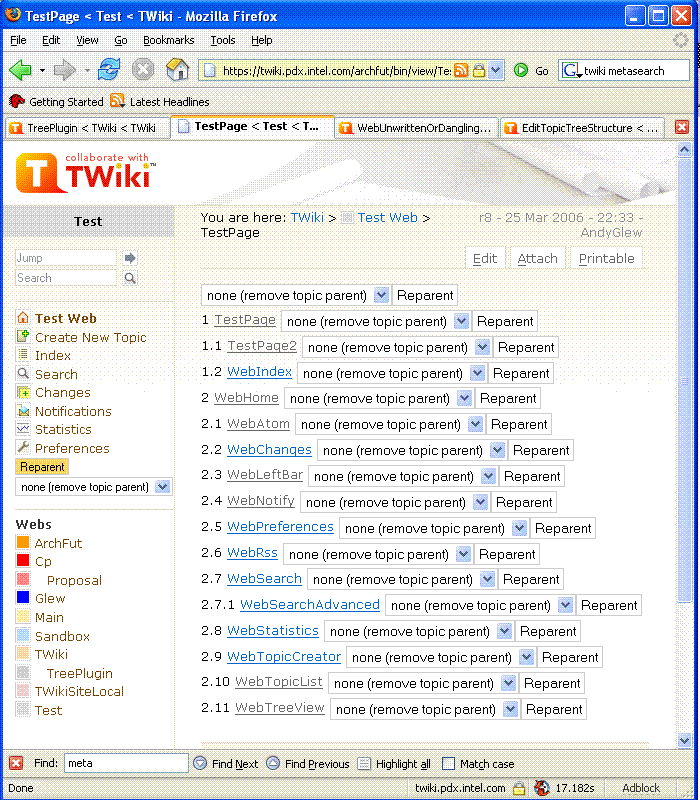Open the WebStatistics link
The image size is (700, 800).
(272, 631)
